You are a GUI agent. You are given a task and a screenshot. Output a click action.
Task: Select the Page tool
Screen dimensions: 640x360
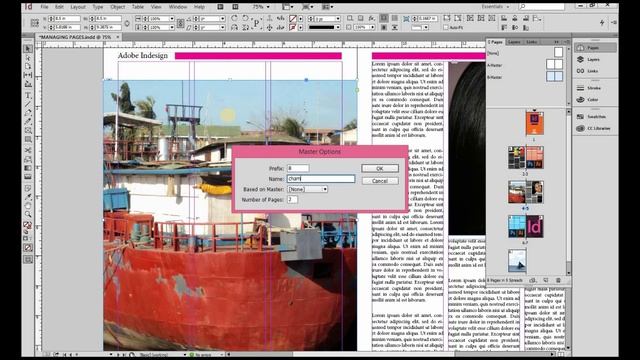pyautogui.click(x=28, y=67)
